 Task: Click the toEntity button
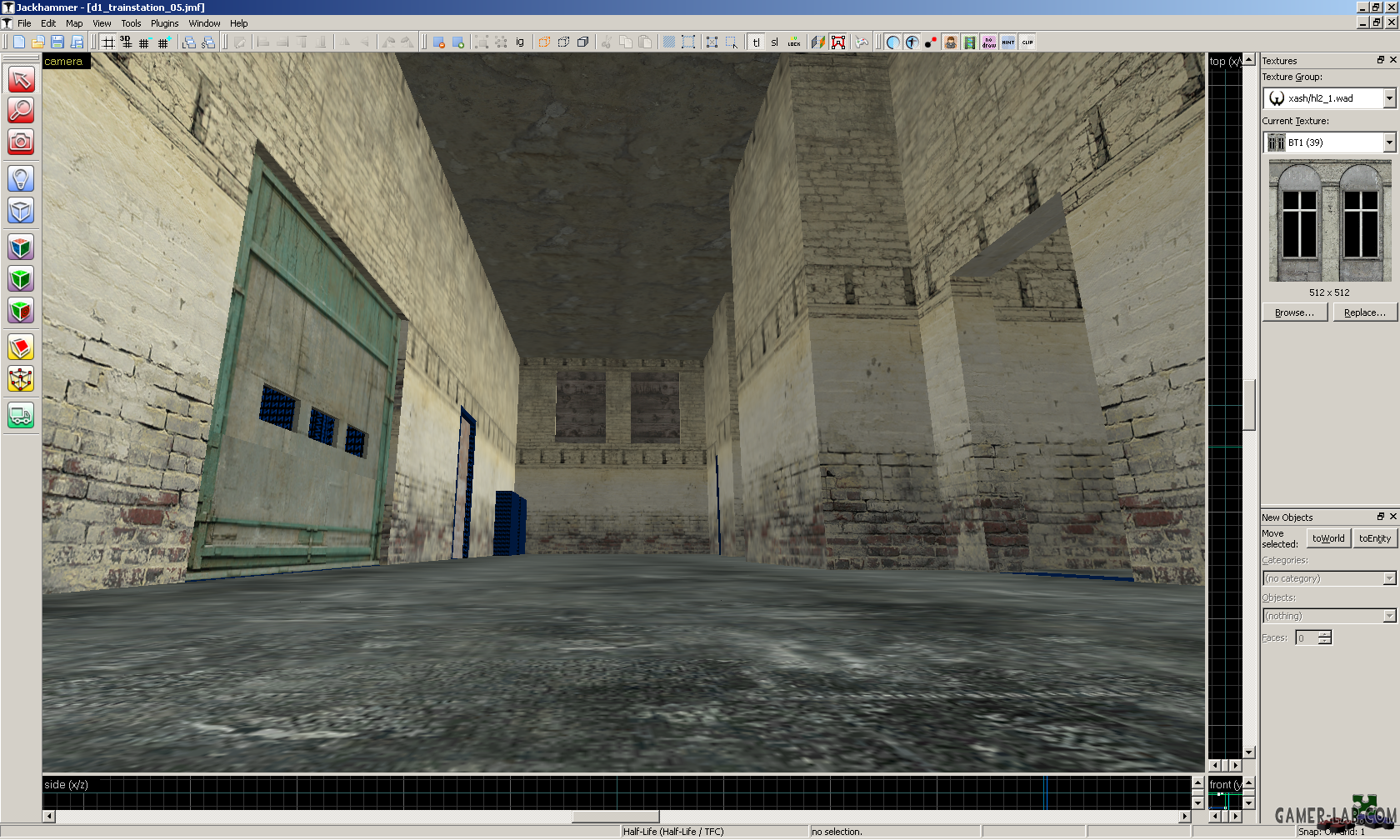coord(1375,538)
